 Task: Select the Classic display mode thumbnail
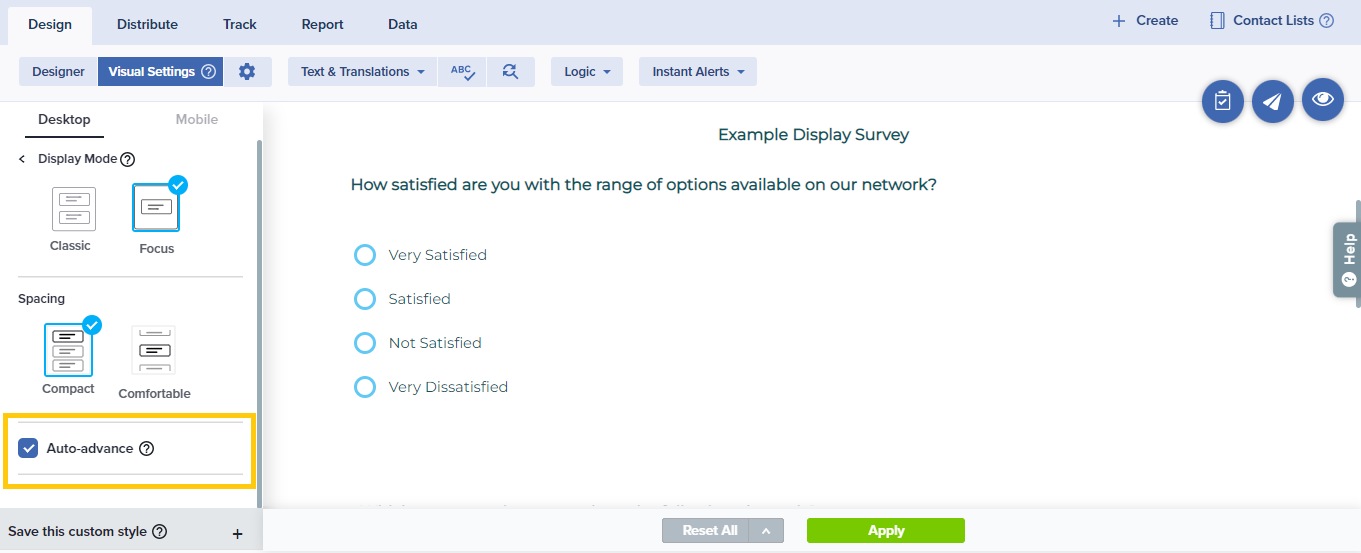point(74,209)
